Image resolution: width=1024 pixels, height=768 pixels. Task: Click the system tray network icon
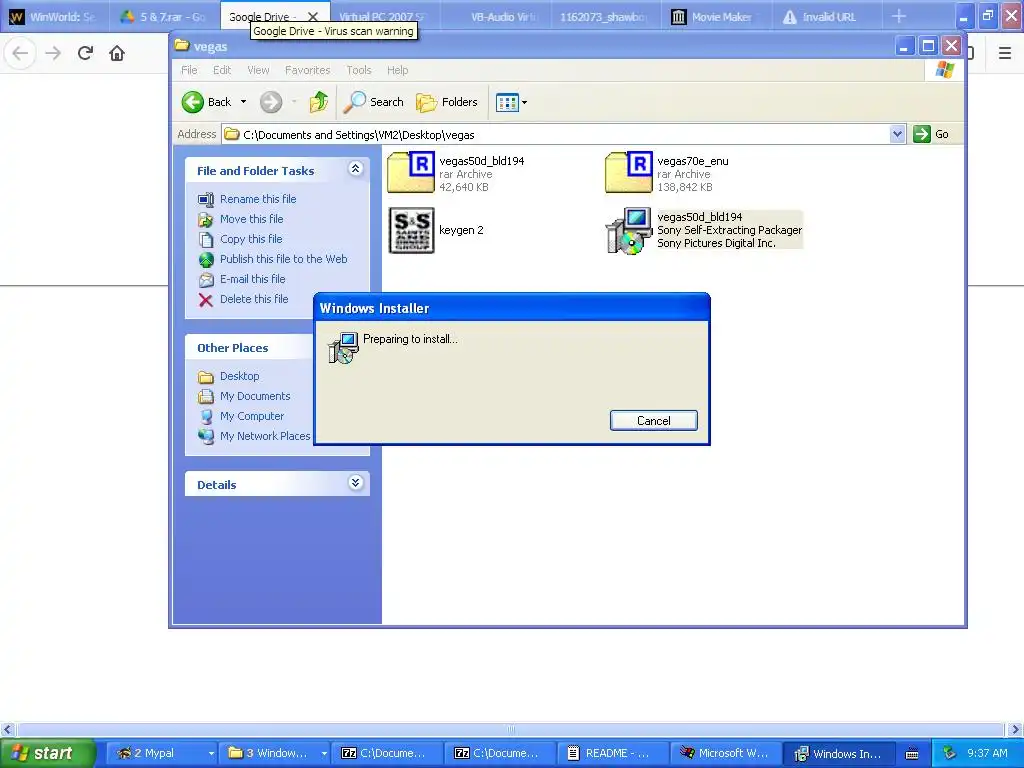[x=950, y=753]
